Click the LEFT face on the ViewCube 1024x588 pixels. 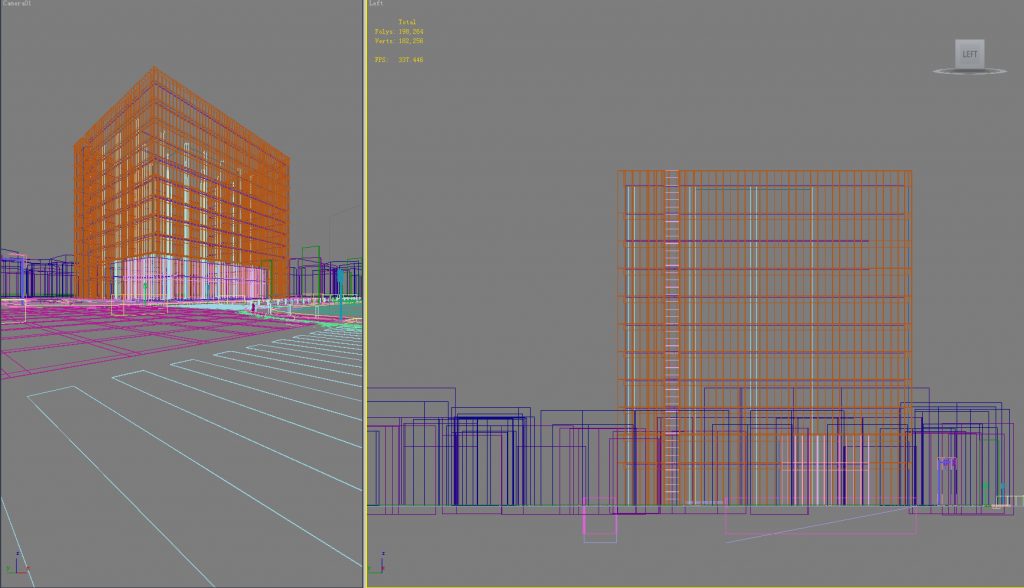[968, 53]
